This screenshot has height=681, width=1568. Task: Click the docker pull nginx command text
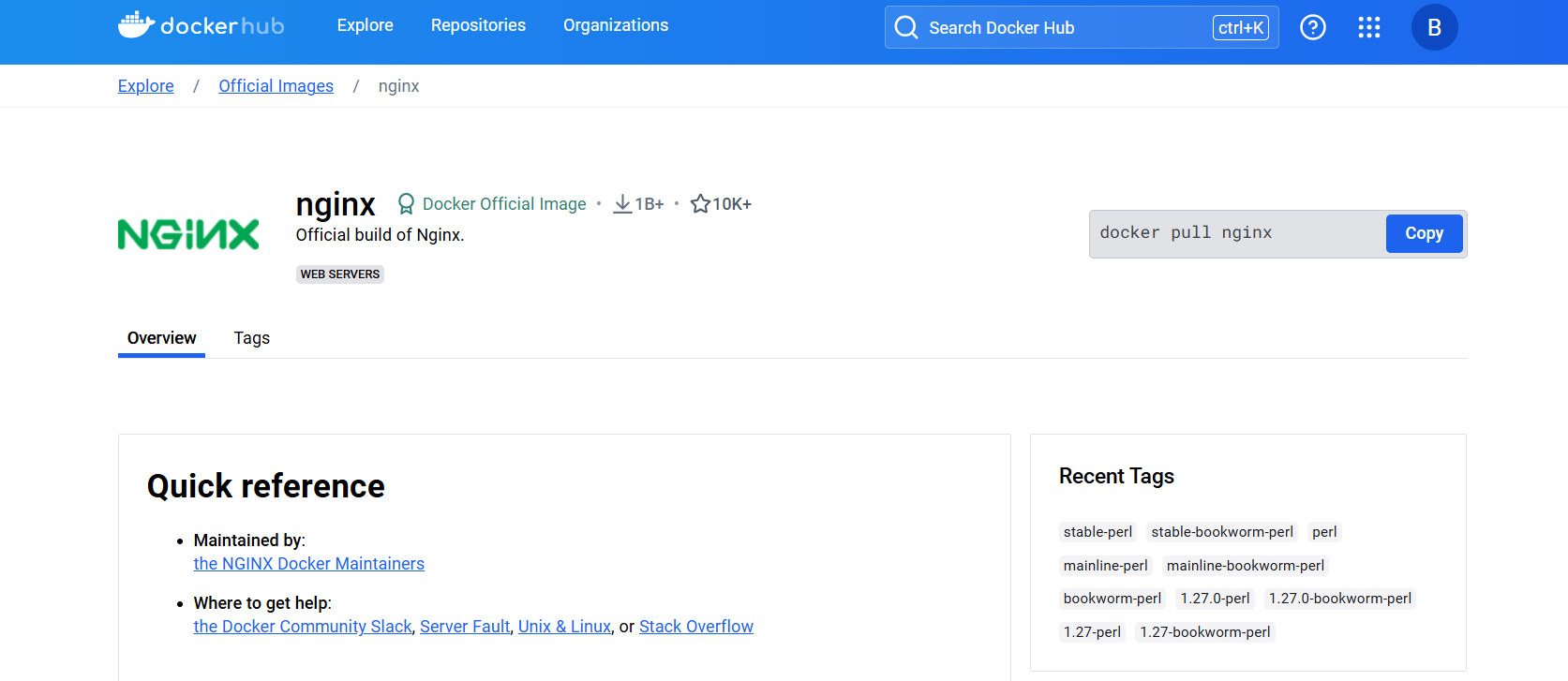1186,232
